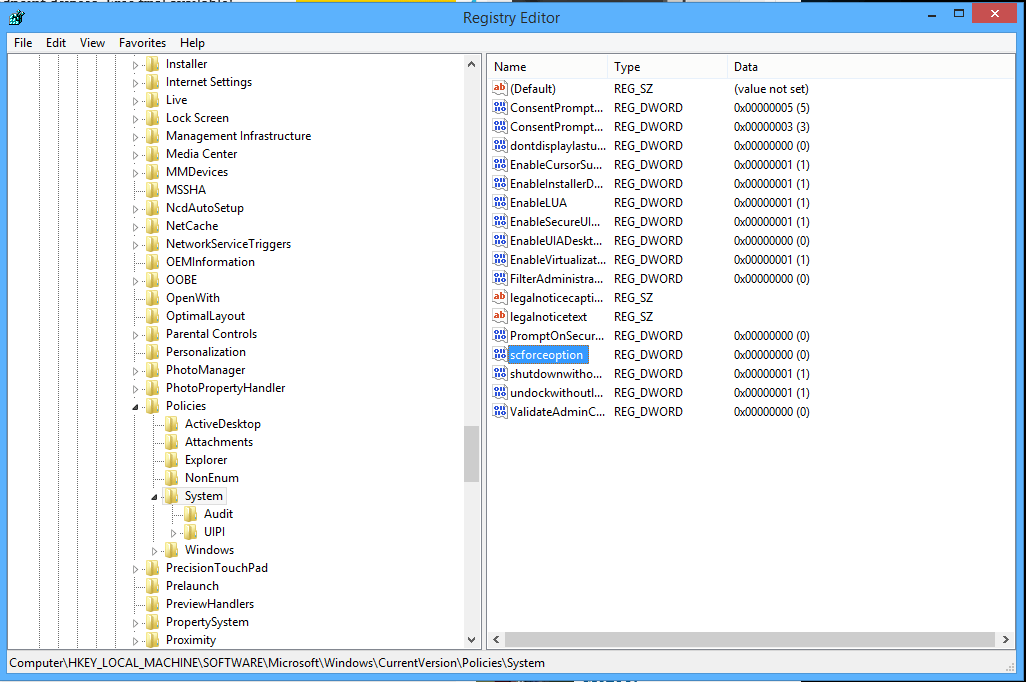
Task: Click the Lock Screen folder icon
Action: [x=152, y=117]
